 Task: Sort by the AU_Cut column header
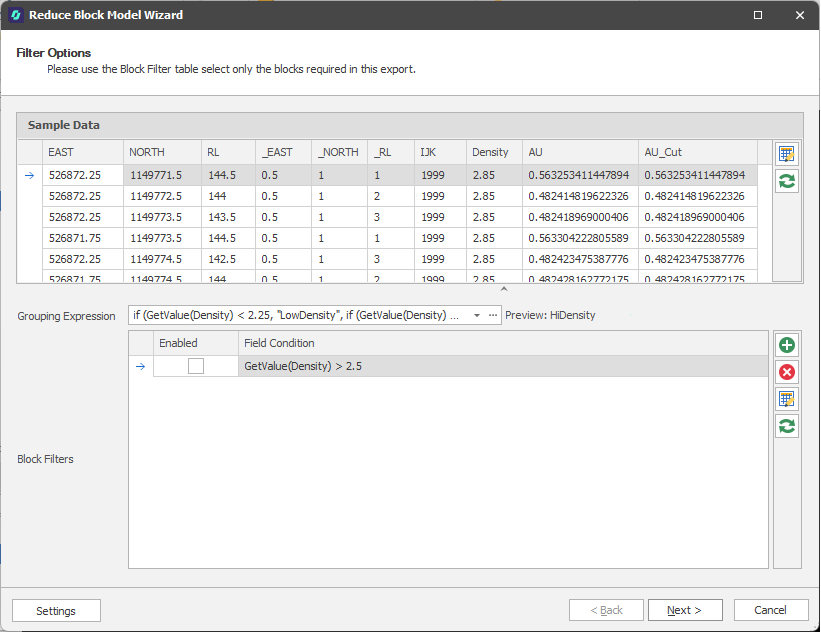[663, 152]
